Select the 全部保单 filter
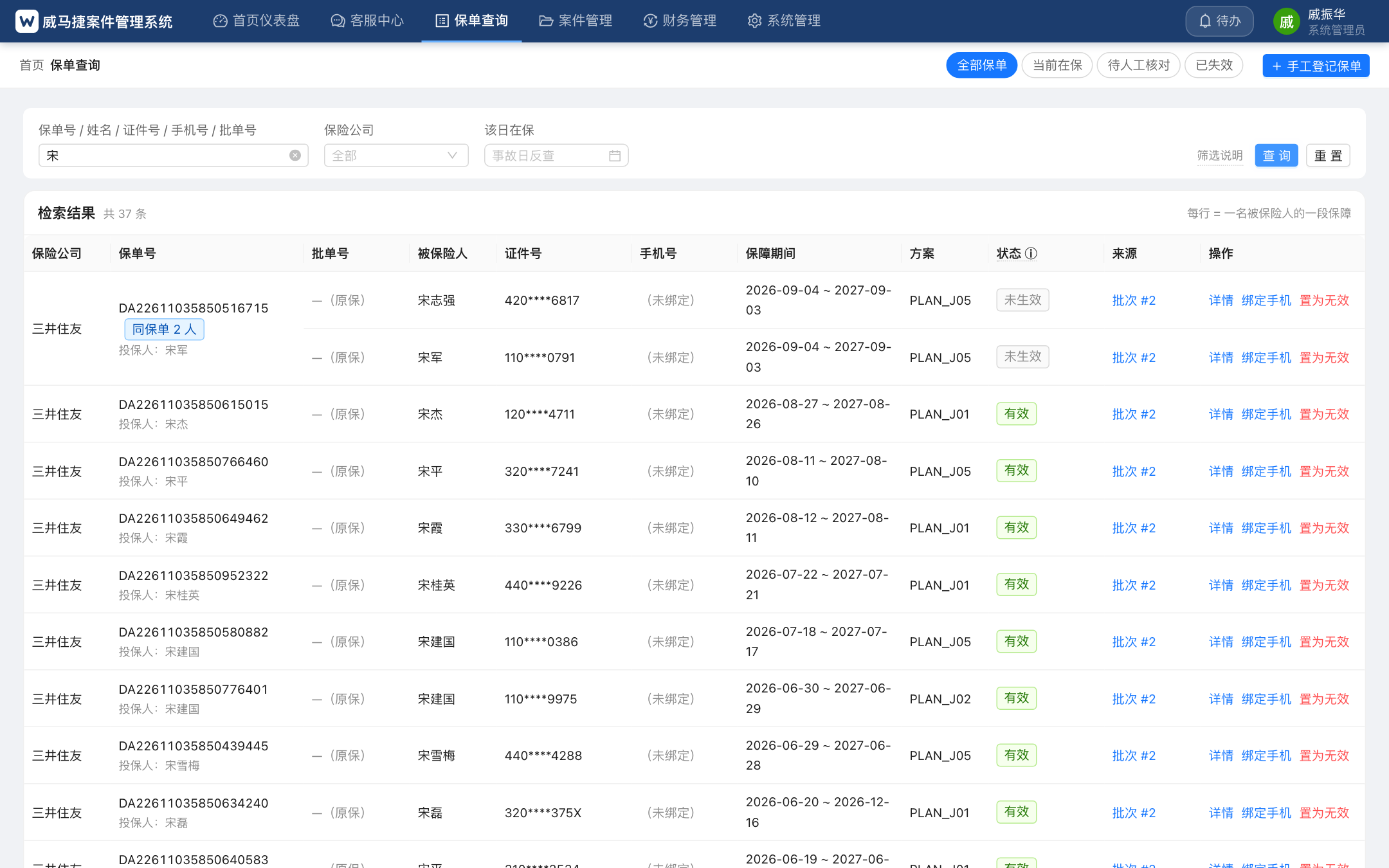This screenshot has width=1389, height=868. click(981, 65)
